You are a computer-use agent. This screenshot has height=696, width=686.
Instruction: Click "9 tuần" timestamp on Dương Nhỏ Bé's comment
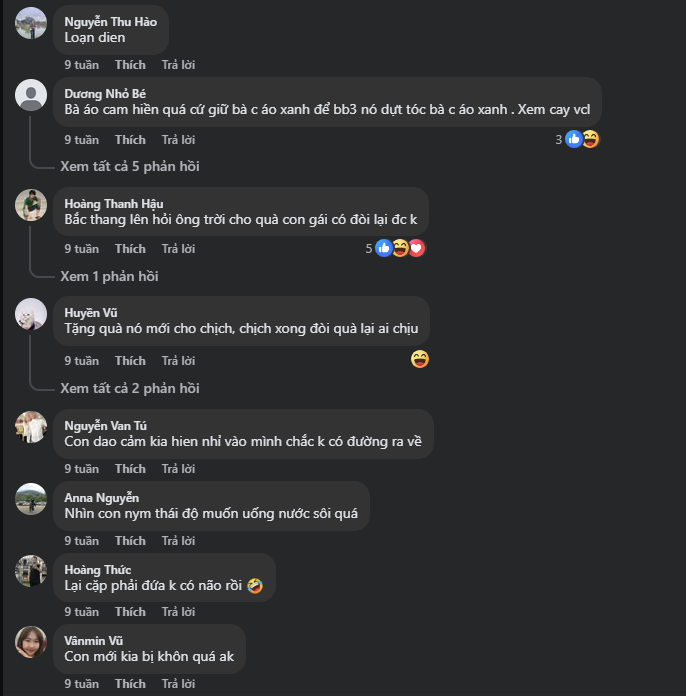click(82, 140)
